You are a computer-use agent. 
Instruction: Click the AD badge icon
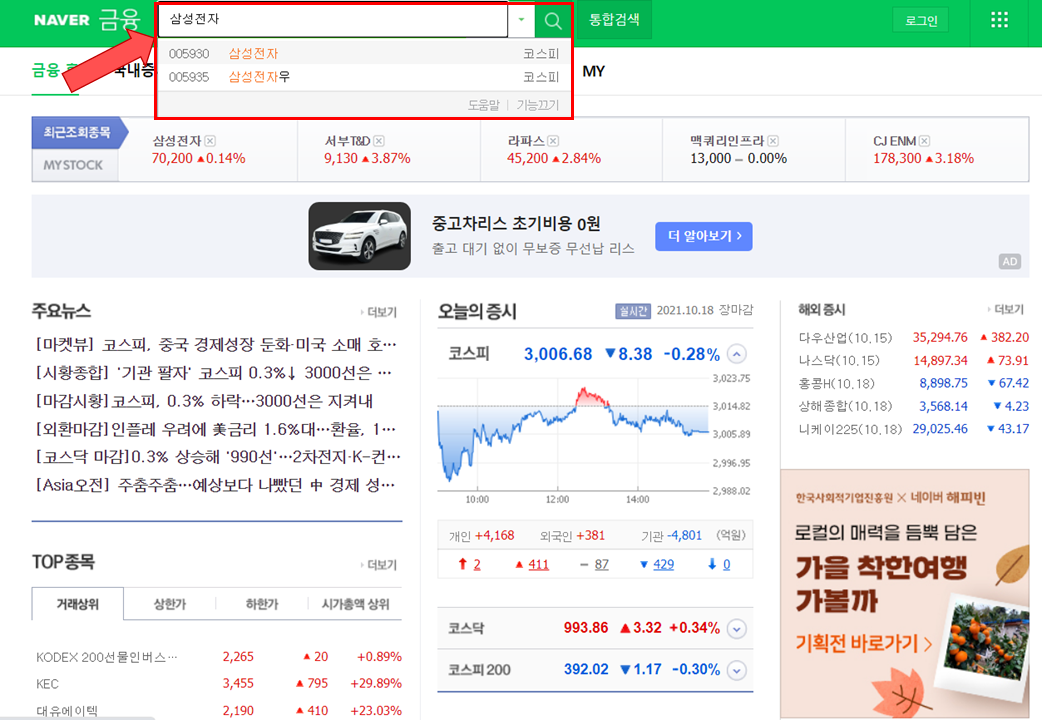click(1009, 261)
